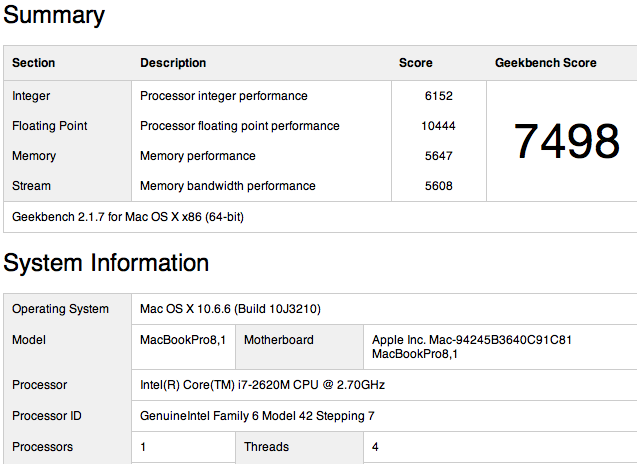Click the Section column header

click(33, 63)
